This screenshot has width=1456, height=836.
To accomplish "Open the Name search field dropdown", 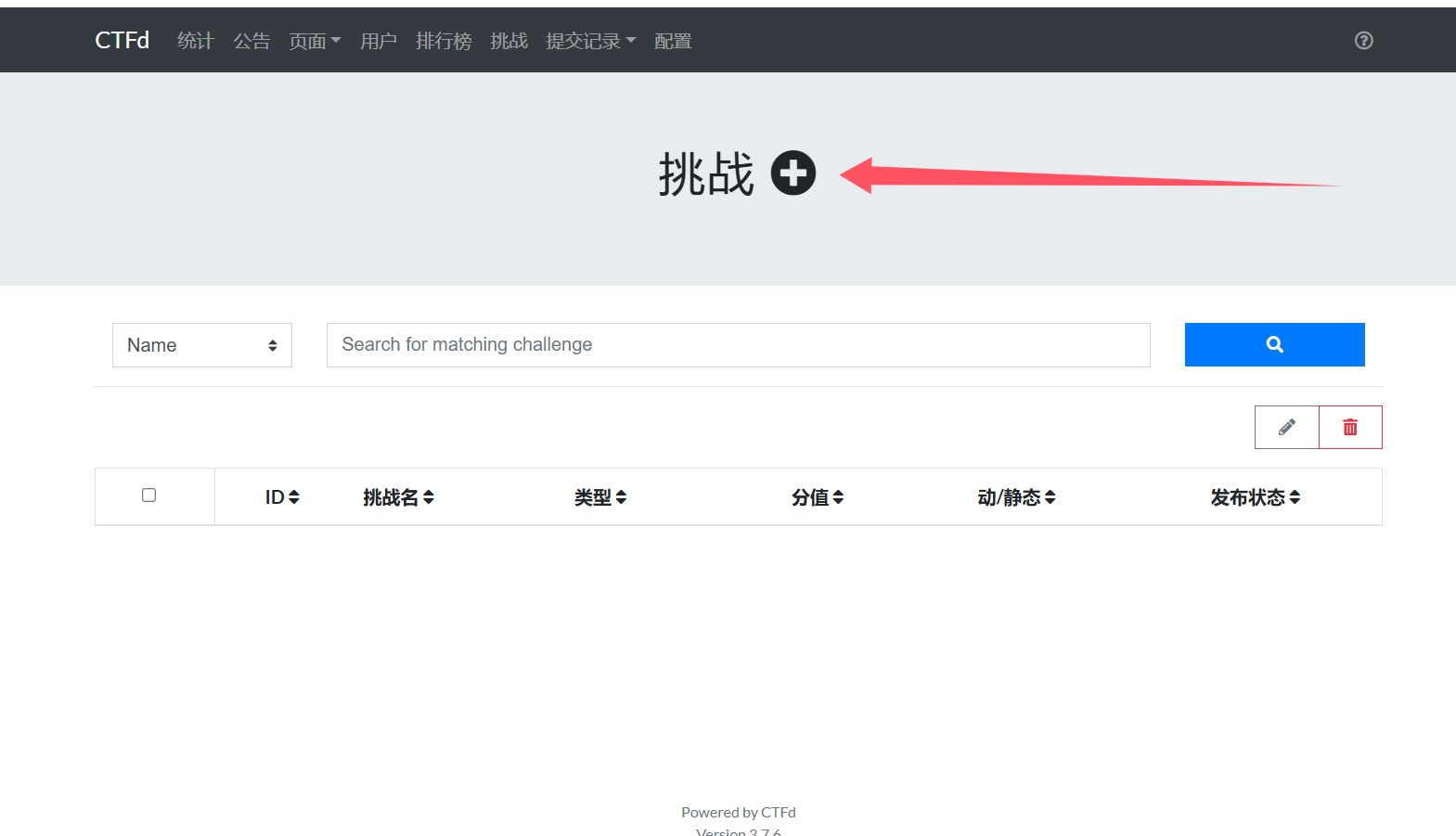I will click(x=202, y=345).
